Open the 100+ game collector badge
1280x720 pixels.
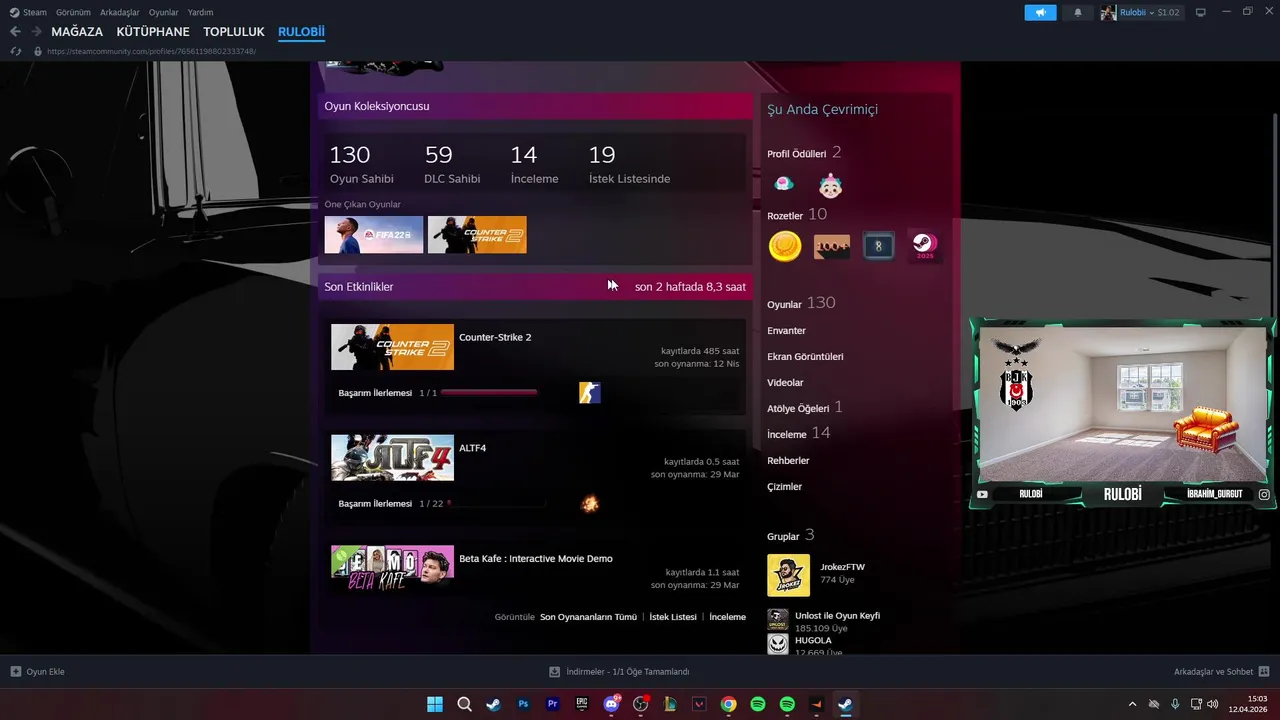(x=832, y=246)
